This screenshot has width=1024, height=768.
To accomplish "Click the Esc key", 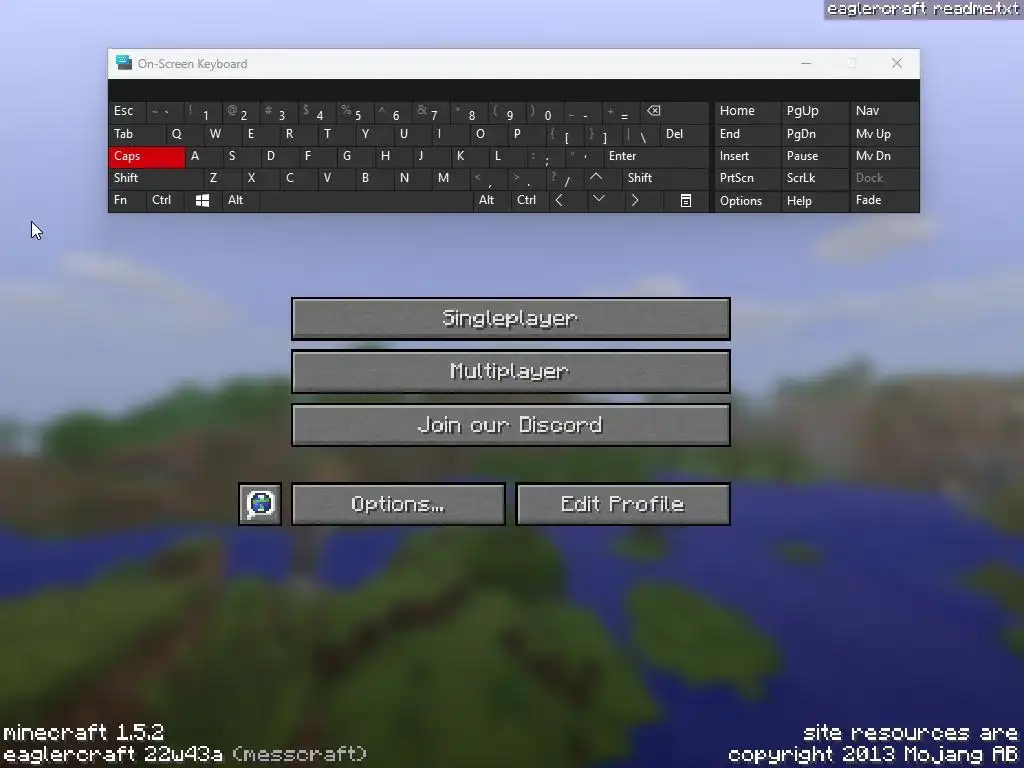I will [x=127, y=112].
